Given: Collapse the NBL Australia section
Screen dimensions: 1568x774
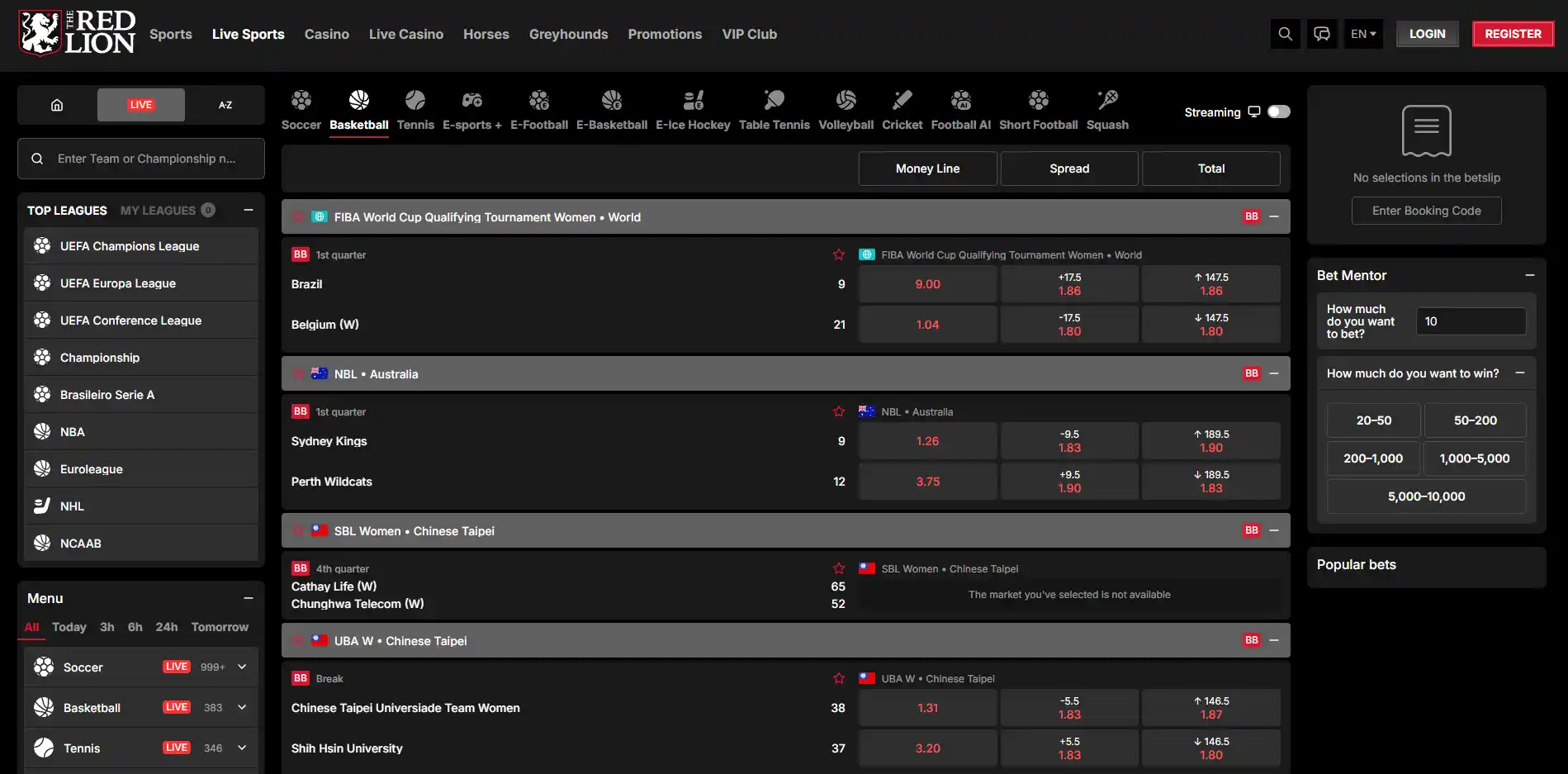Looking at the screenshot, I should (x=1274, y=373).
